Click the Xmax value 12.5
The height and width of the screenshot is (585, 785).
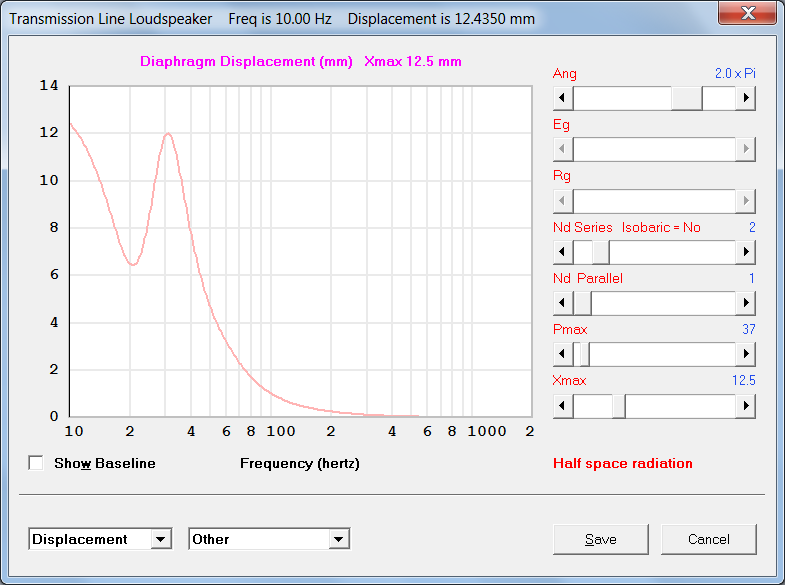[x=743, y=380]
